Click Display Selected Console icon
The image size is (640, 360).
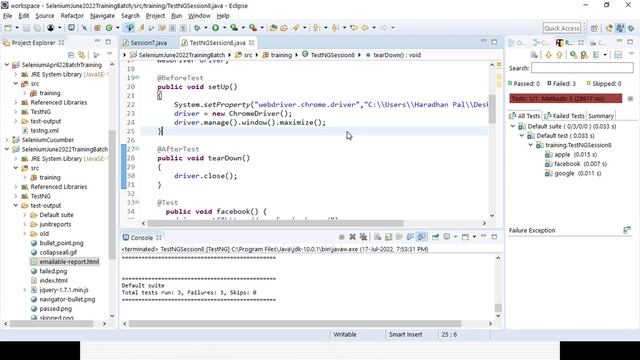point(447,237)
